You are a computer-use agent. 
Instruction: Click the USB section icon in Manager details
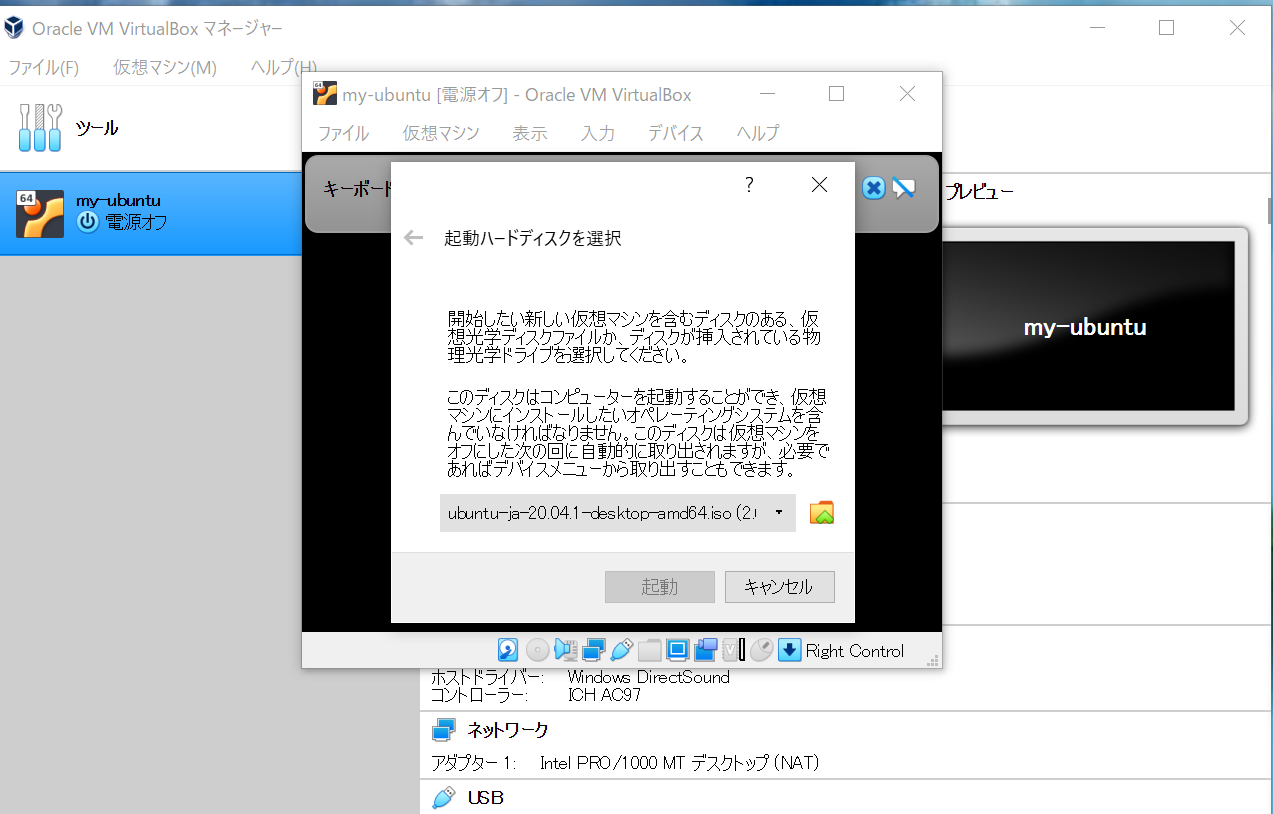(443, 798)
